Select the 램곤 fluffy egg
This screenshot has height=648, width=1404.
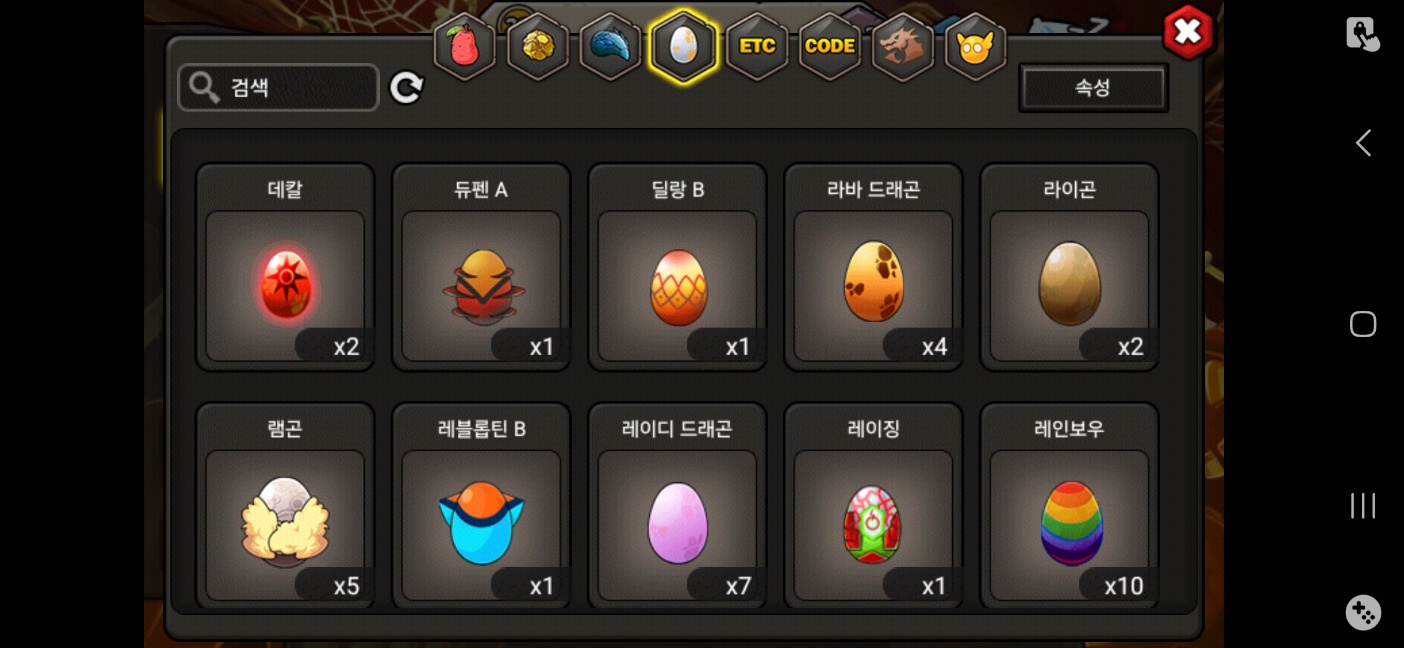pos(285,505)
